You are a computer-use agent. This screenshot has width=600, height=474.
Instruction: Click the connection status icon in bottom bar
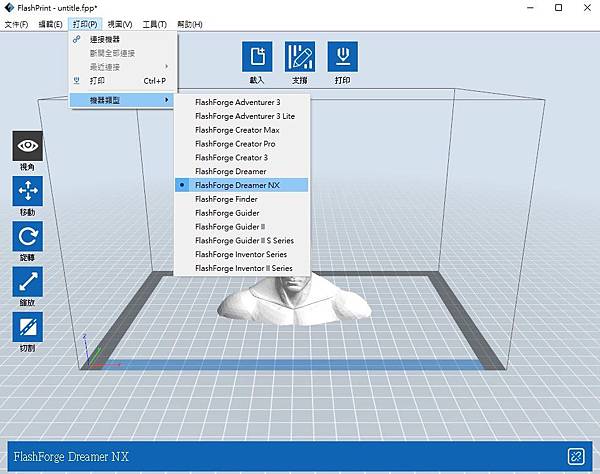click(576, 456)
